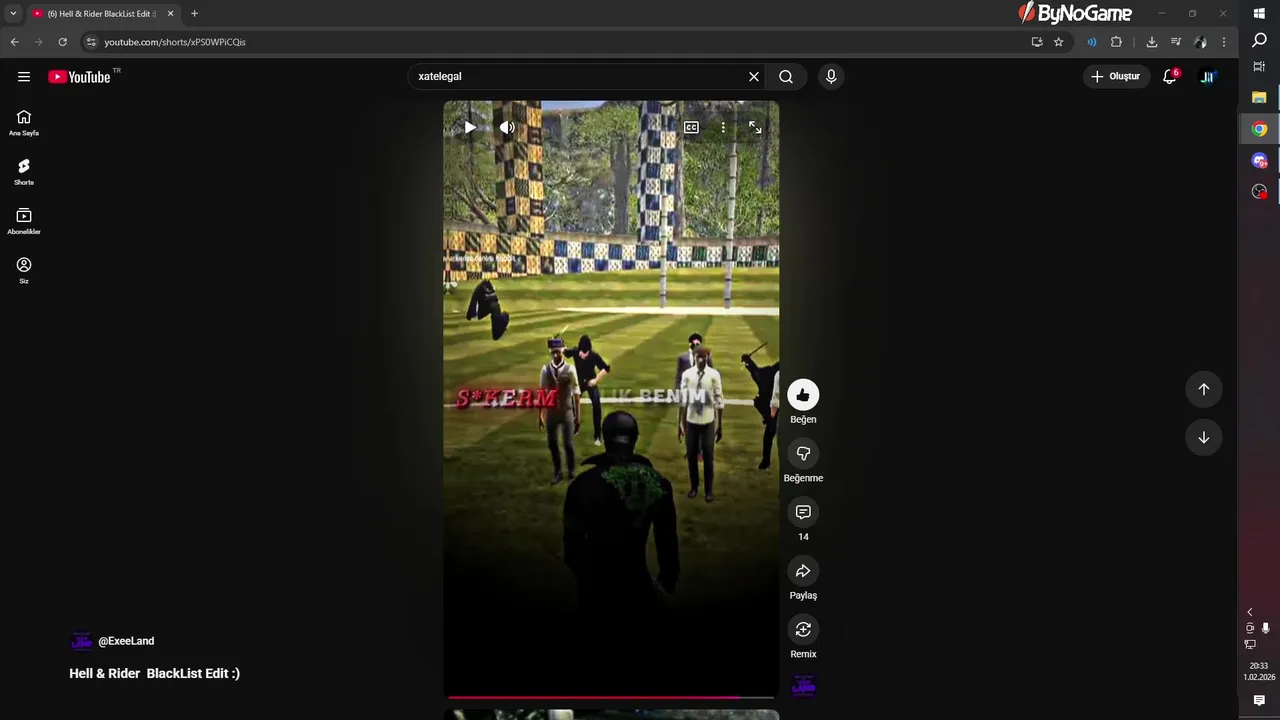Close the Hell & Rider browser tab
The width and height of the screenshot is (1280, 720).
(x=170, y=14)
